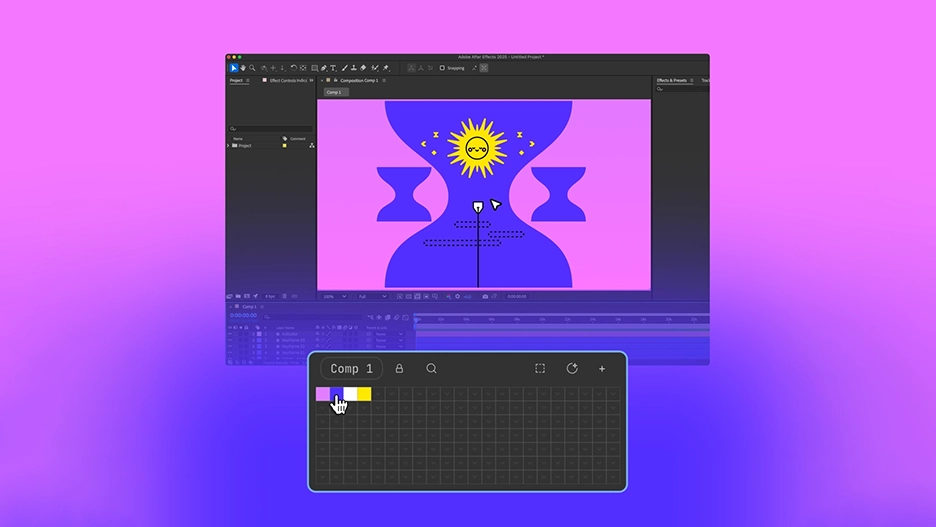Click the preview timecode in viewer footer

(517, 297)
